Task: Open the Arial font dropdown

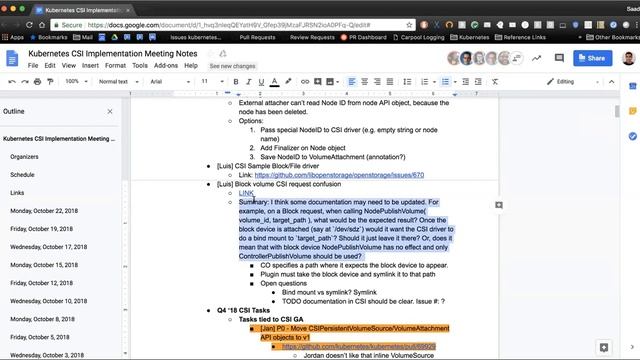Action: (x=170, y=82)
